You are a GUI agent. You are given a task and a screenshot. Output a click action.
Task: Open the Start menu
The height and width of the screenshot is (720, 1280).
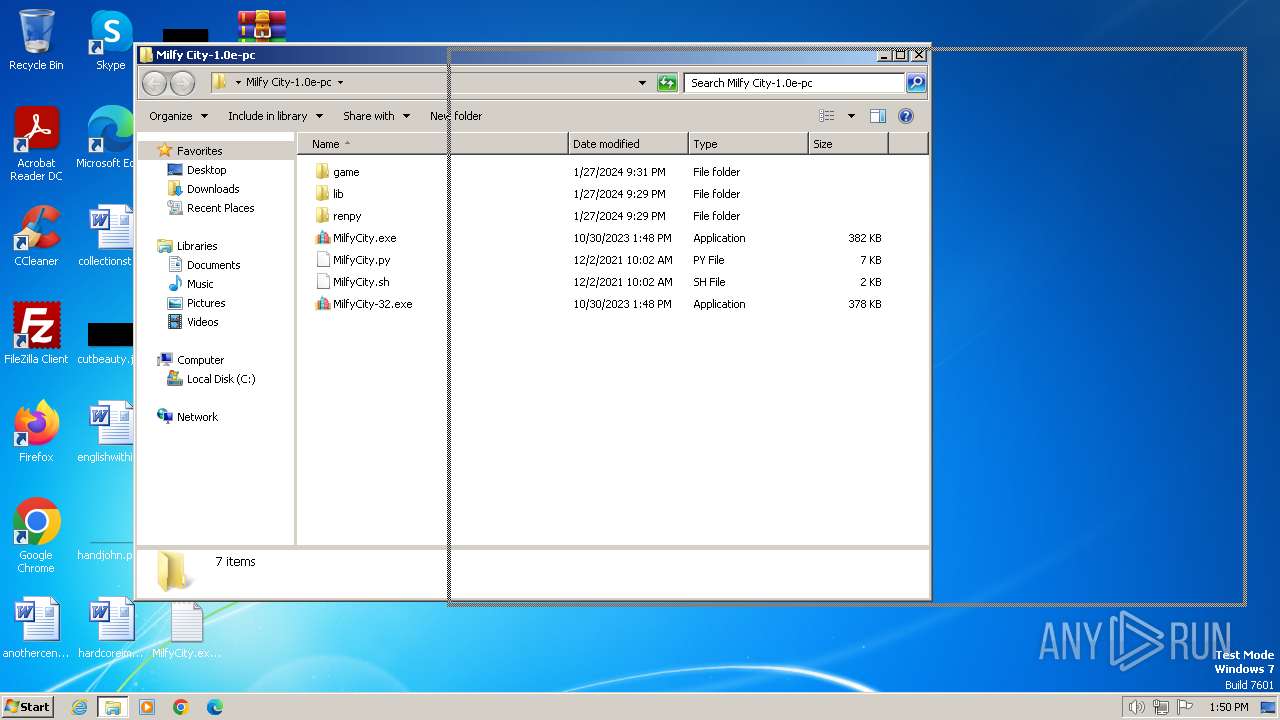pos(27,707)
